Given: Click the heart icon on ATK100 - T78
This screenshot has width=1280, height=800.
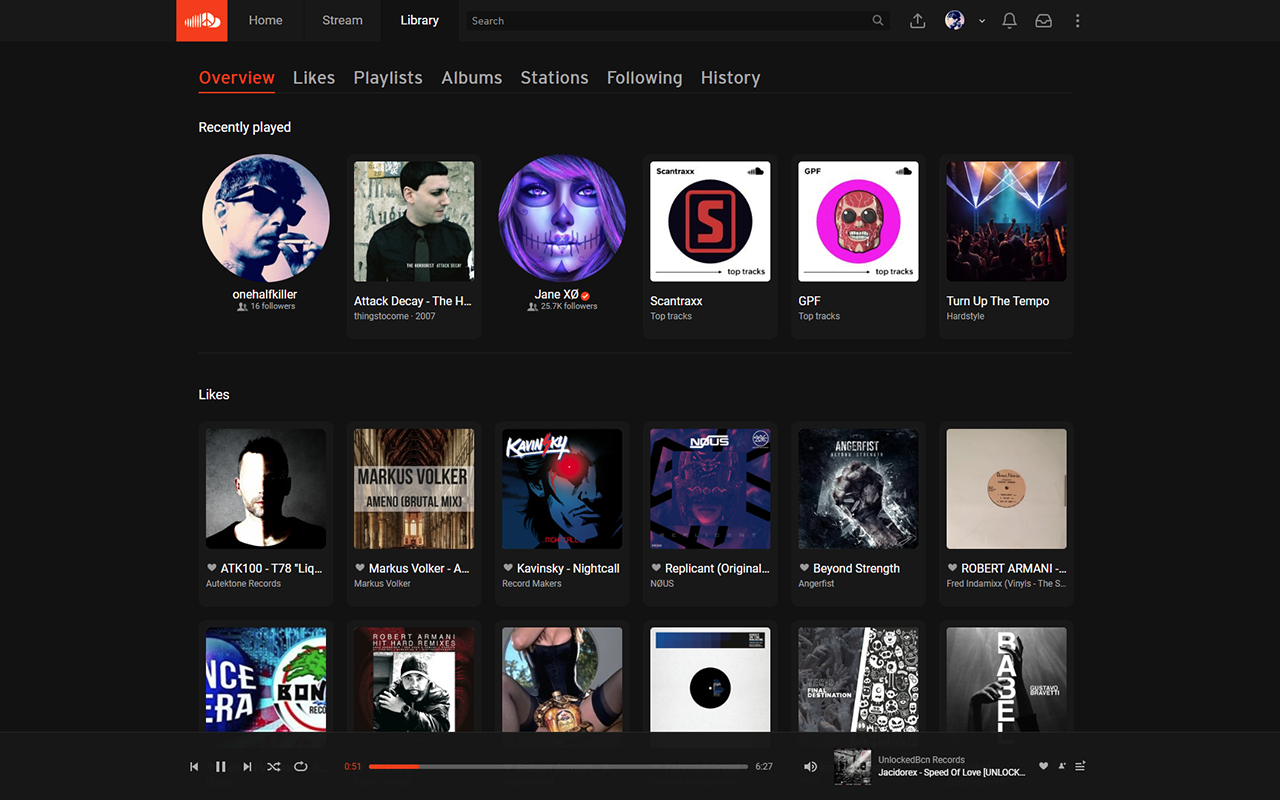Looking at the screenshot, I should [x=212, y=568].
